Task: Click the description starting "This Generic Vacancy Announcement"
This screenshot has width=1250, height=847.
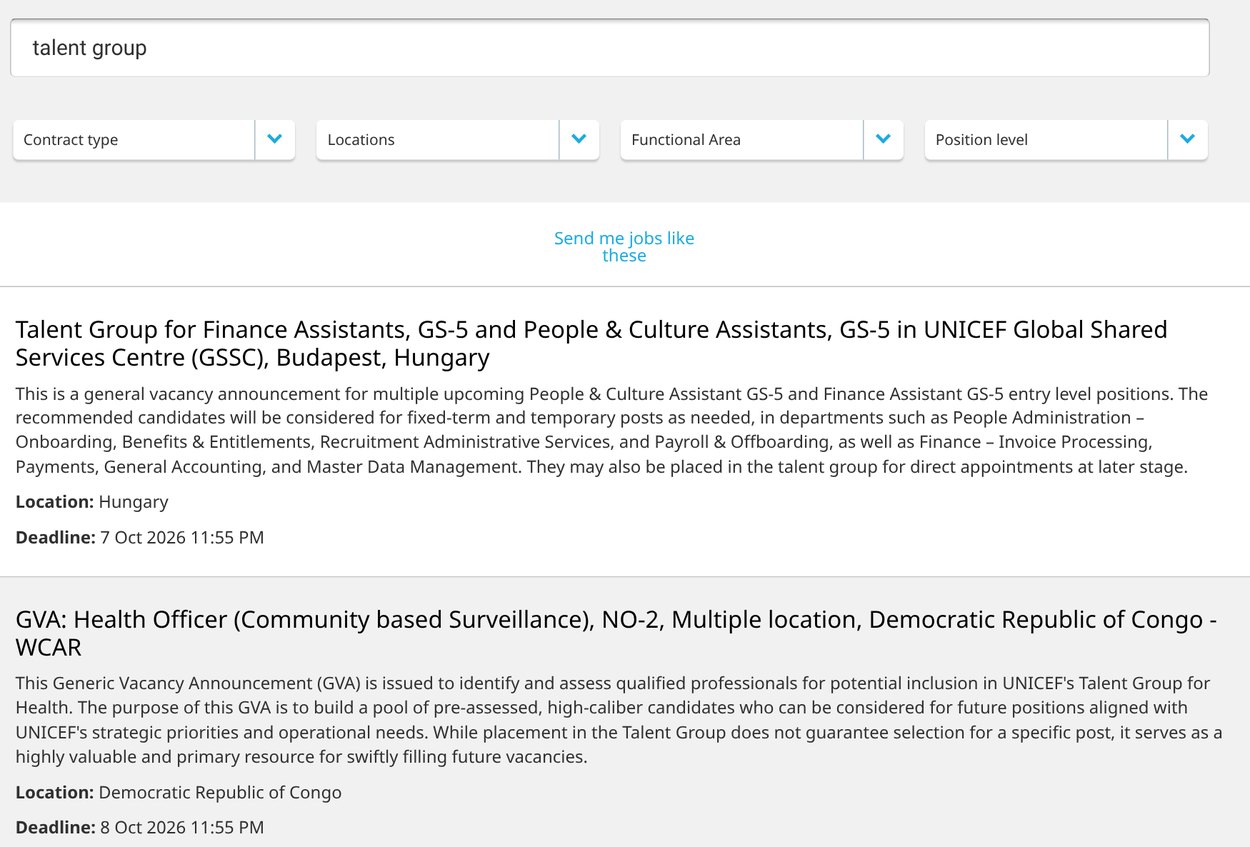Action: [619, 720]
